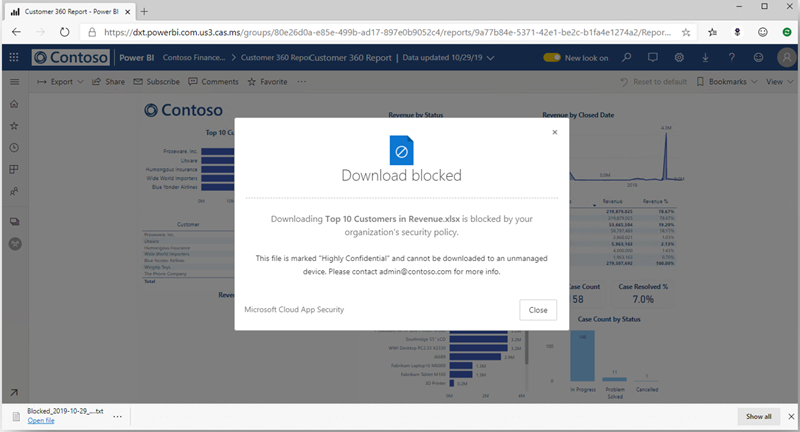Open Favorites star in left sidebar
Screen dimensions: 800x432
click(x=14, y=126)
